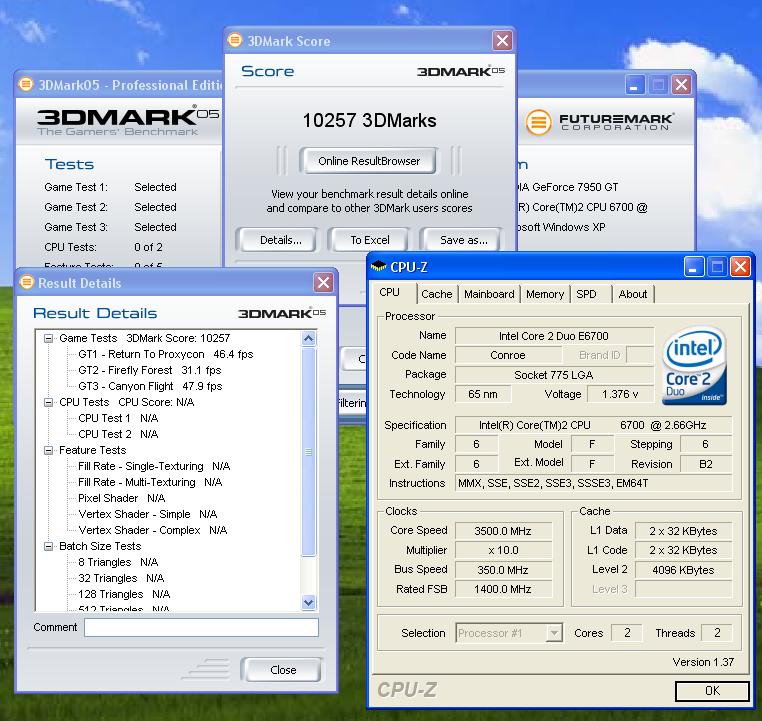Viewport: 762px width, 721px height.
Task: Click the Multiplier x 10.0 value
Action: coord(503,550)
